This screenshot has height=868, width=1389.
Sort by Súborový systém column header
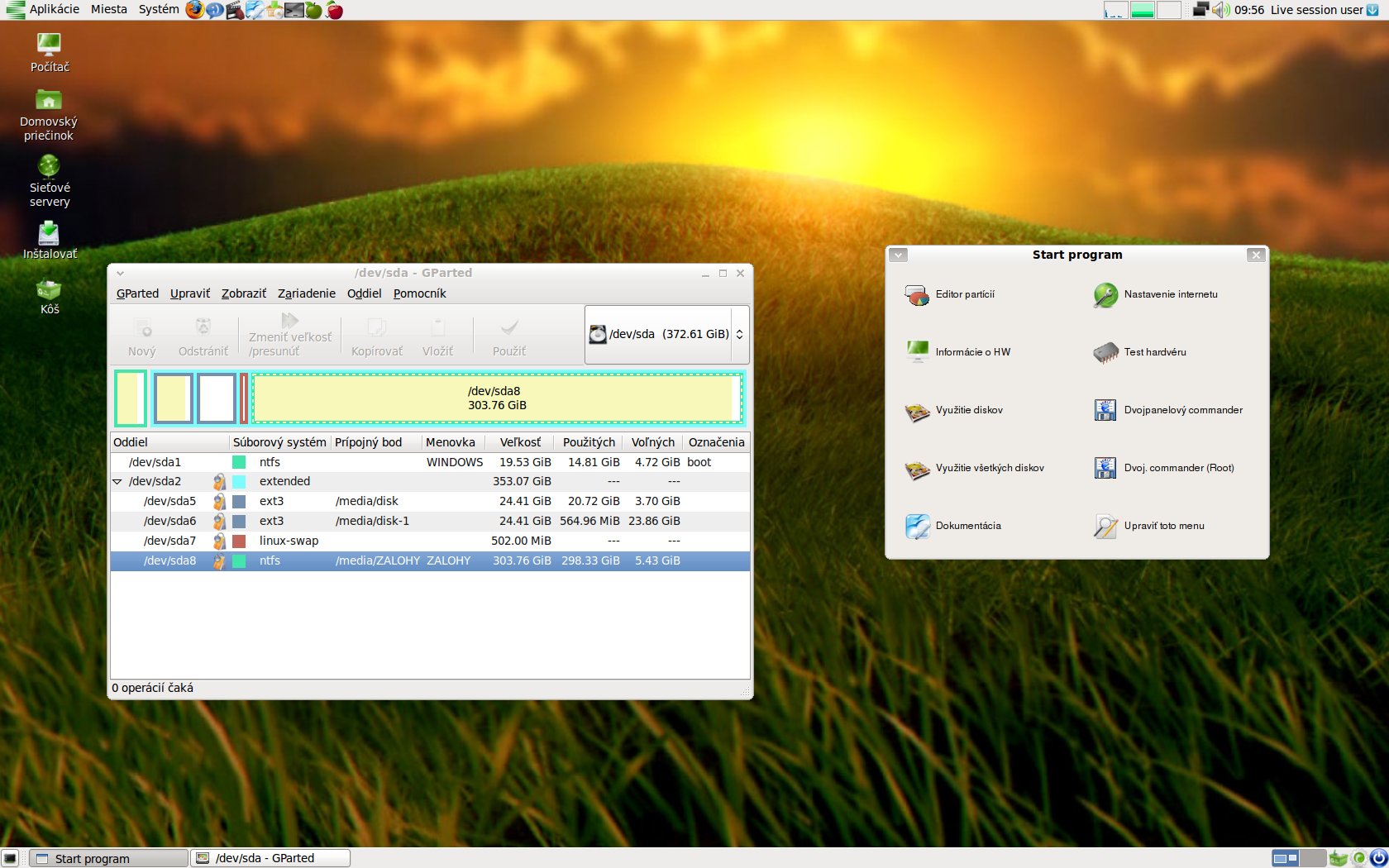[279, 442]
